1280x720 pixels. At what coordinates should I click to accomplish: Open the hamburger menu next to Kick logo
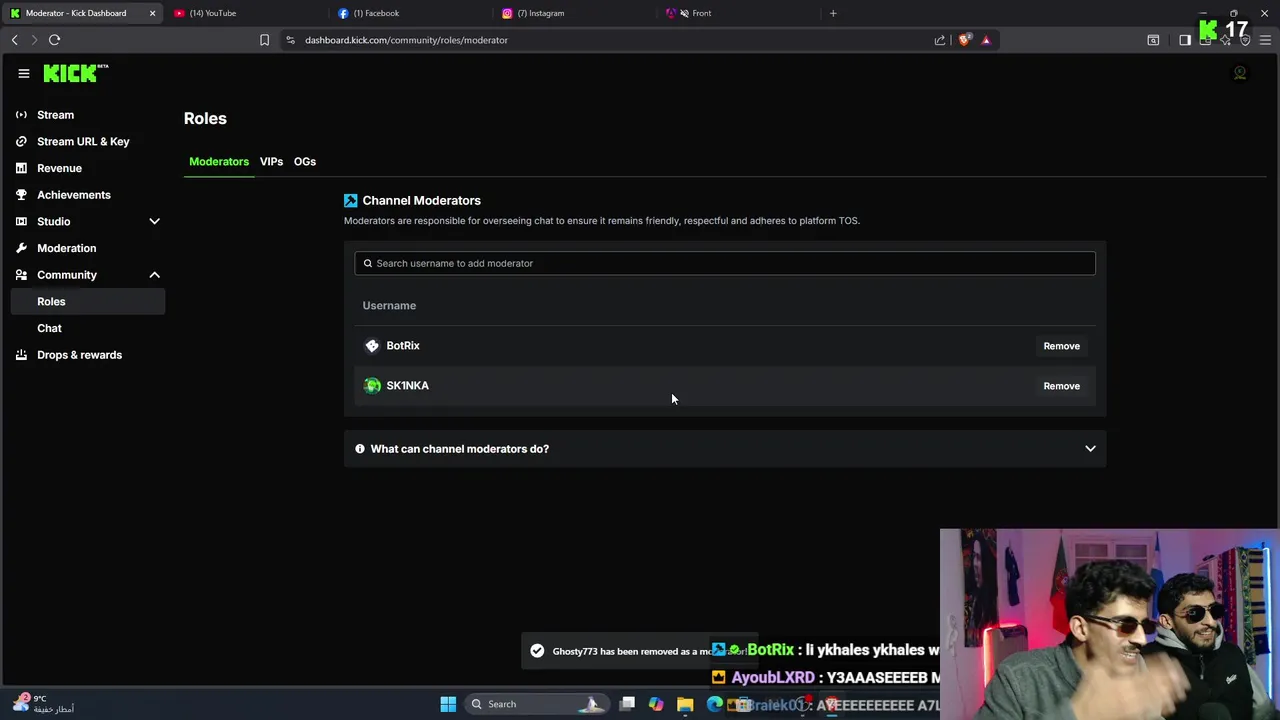pos(24,73)
